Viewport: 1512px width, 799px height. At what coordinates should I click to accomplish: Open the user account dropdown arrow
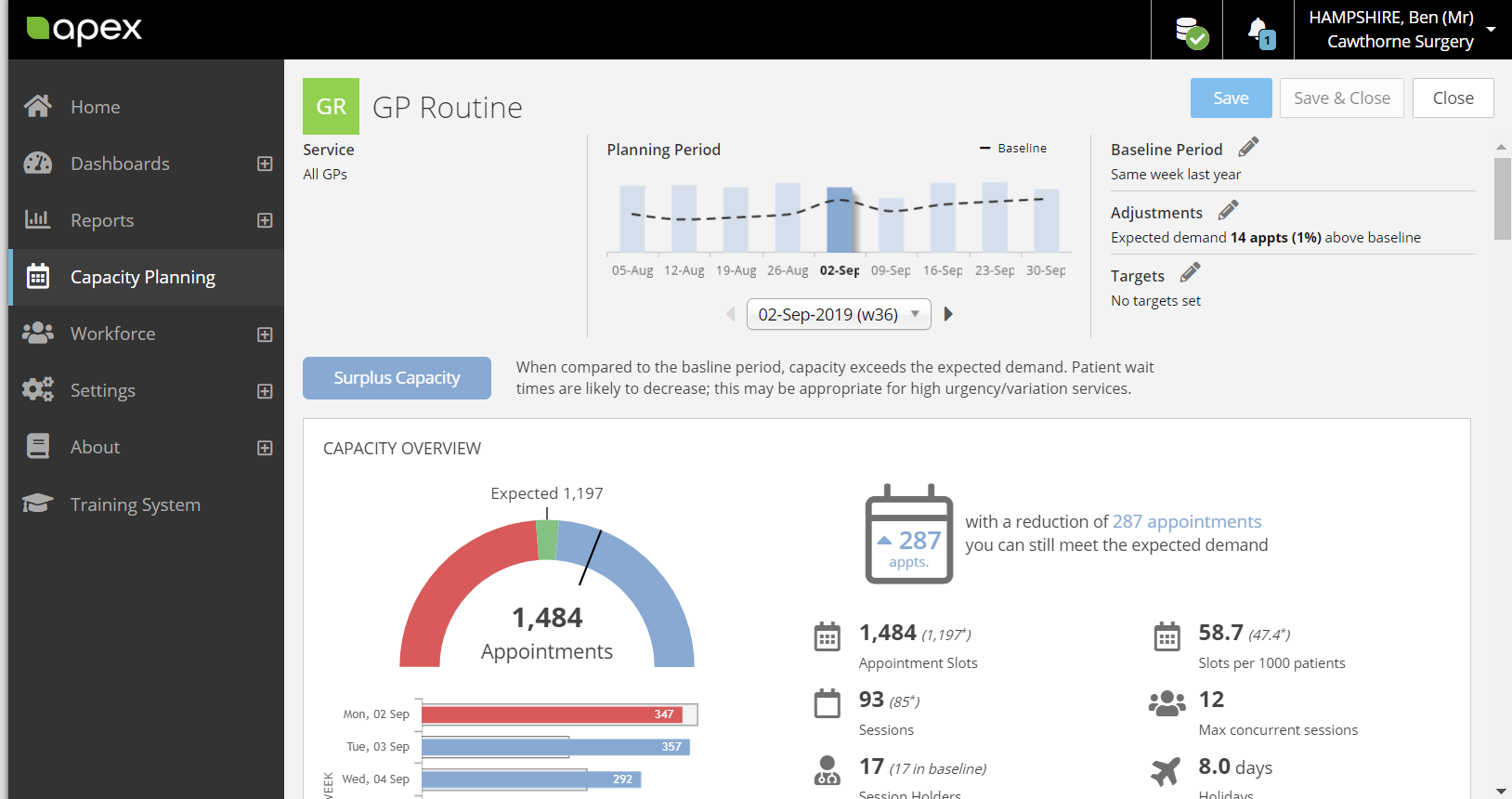(1491, 29)
